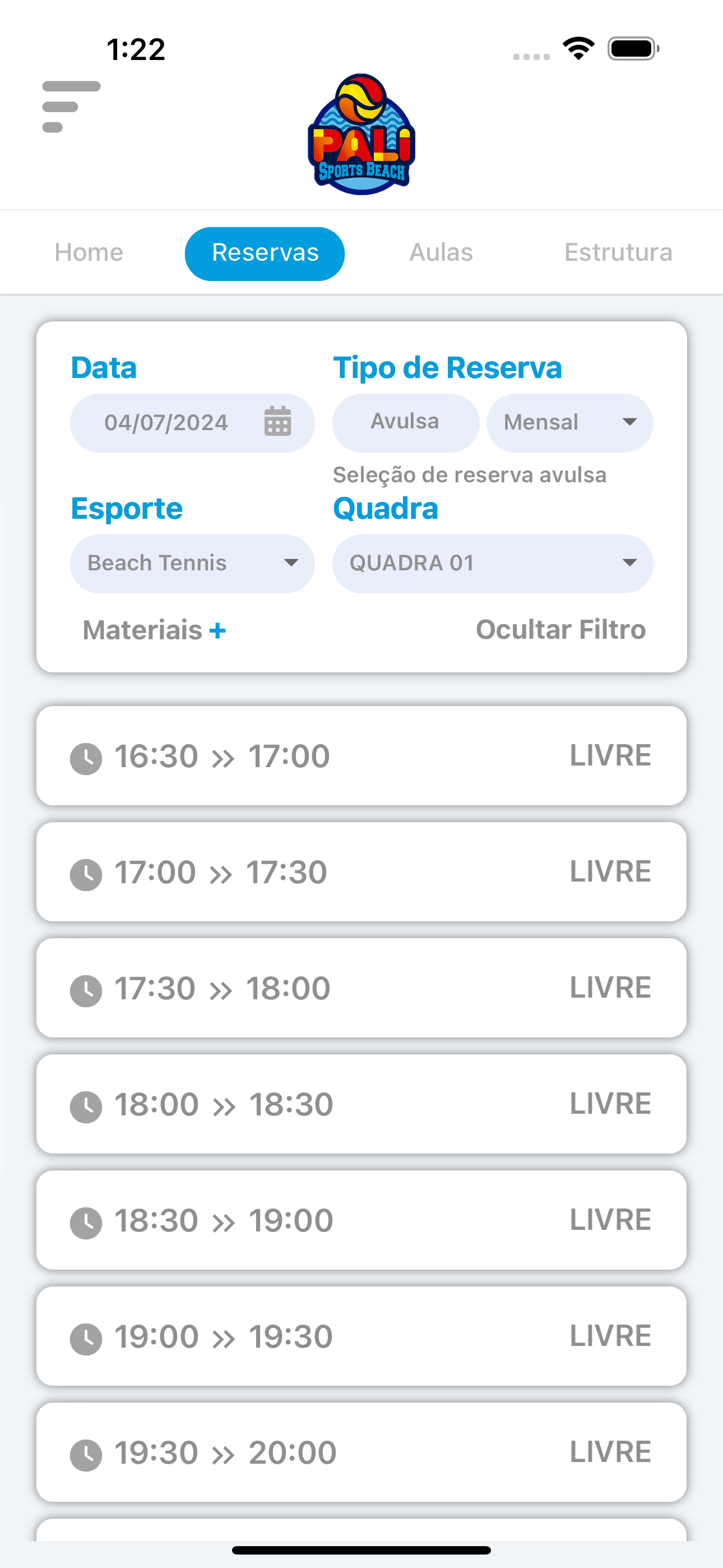Click clock icon of 16:30 slot
Screen dimensions: 723x1568
coord(86,758)
